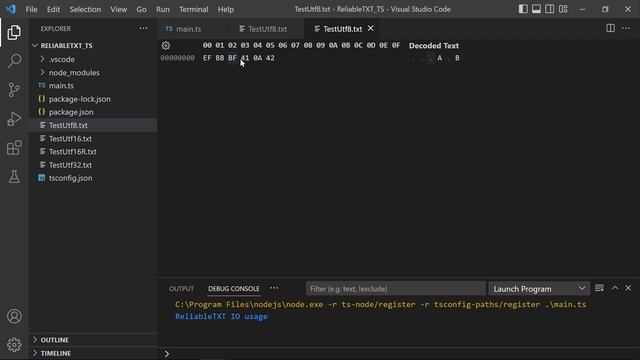This screenshot has width=640, height=360.
Task: Open main.ts in the file explorer
Action: point(93,86)
